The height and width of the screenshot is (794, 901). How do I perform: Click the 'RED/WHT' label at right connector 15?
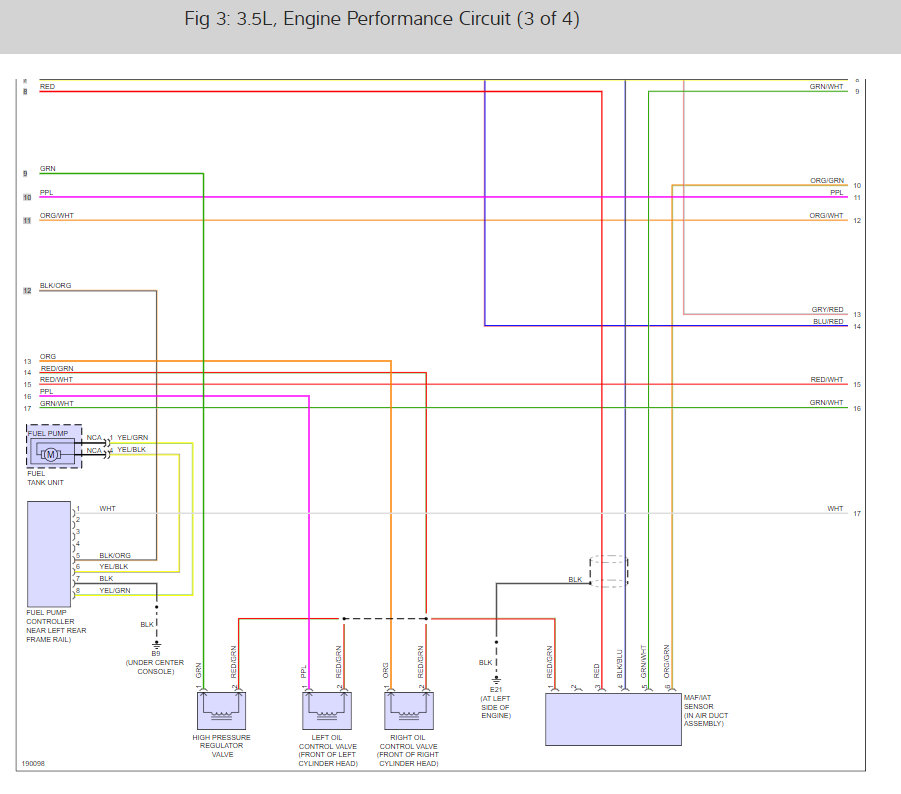pyautogui.click(x=827, y=380)
